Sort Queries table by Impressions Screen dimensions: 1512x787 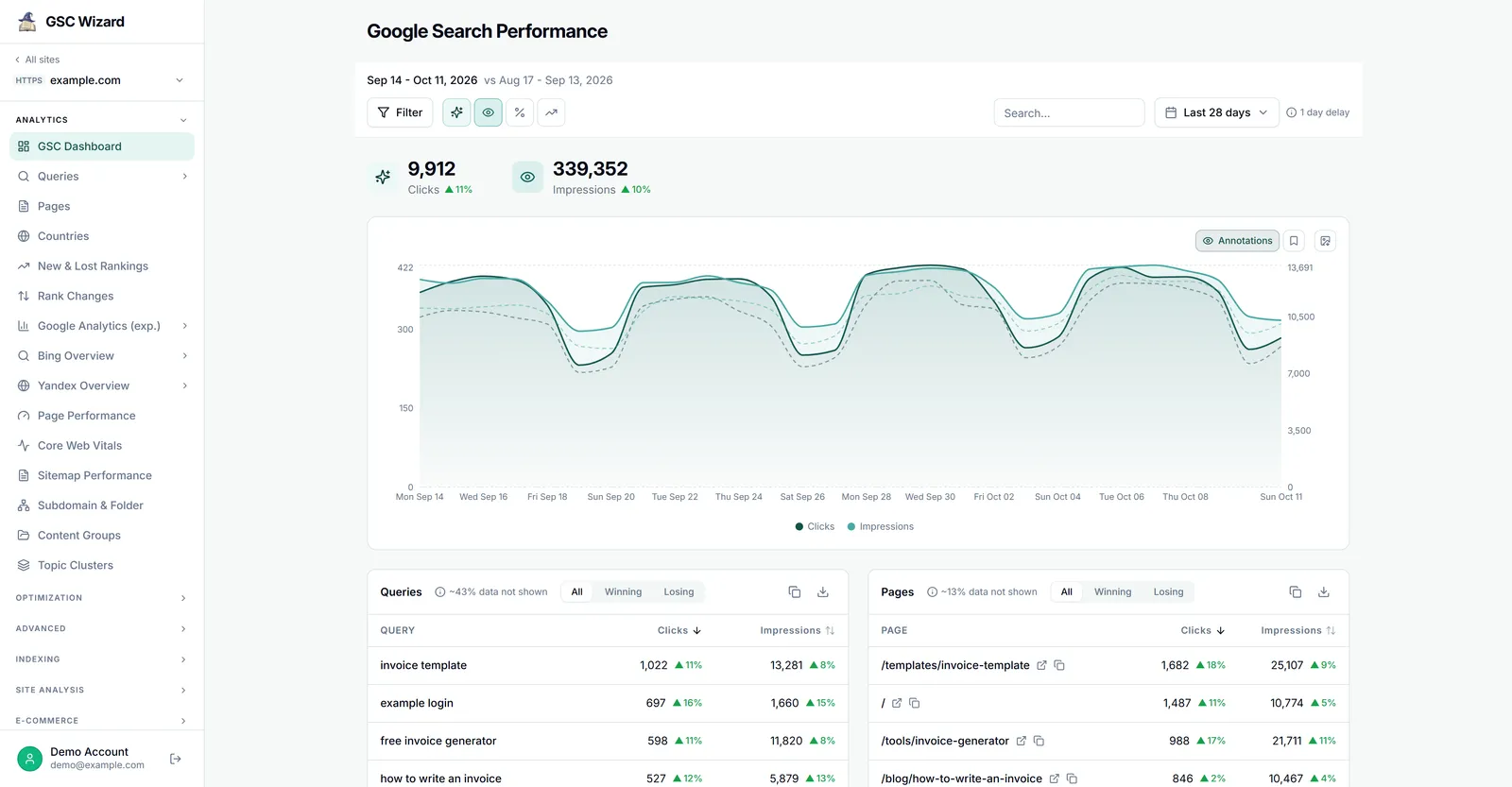(797, 630)
